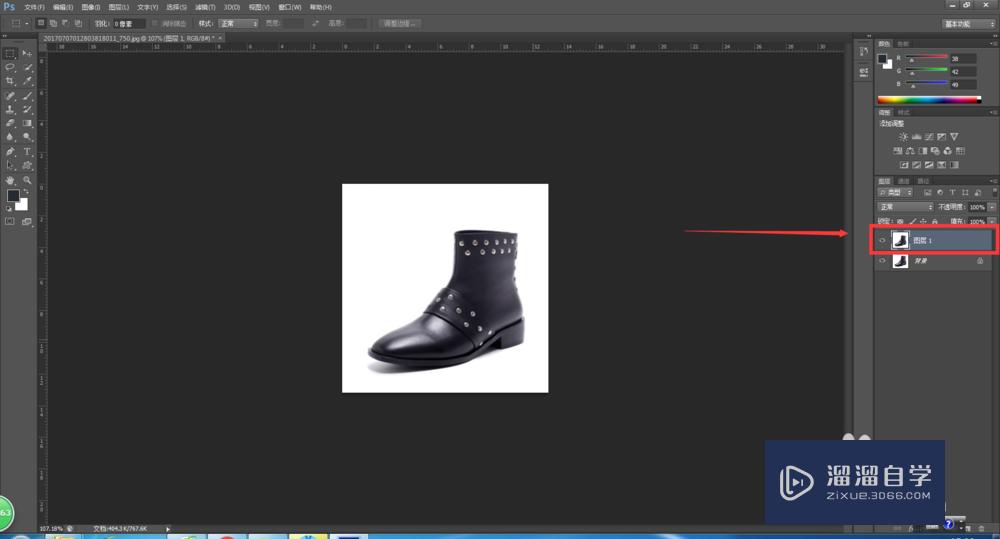
Task: Select the Rectangular Marquee tool
Action: pos(10,53)
